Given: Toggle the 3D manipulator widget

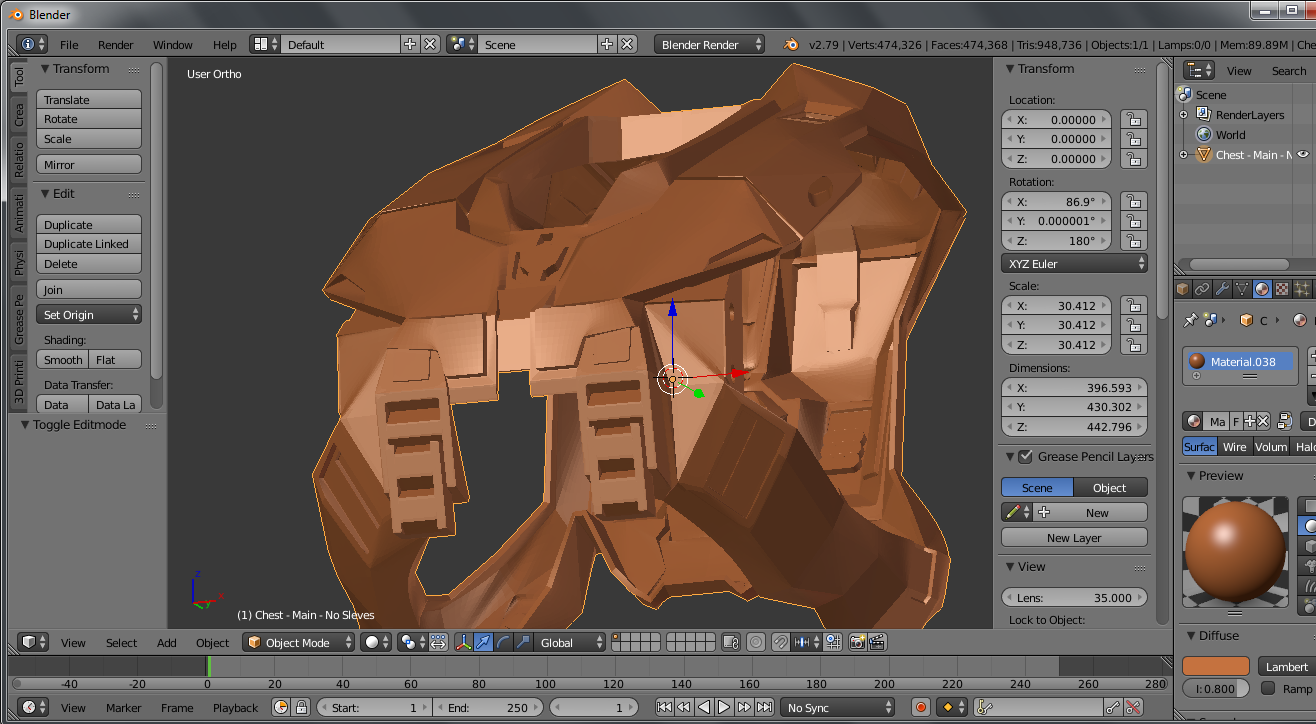Looking at the screenshot, I should tap(464, 642).
